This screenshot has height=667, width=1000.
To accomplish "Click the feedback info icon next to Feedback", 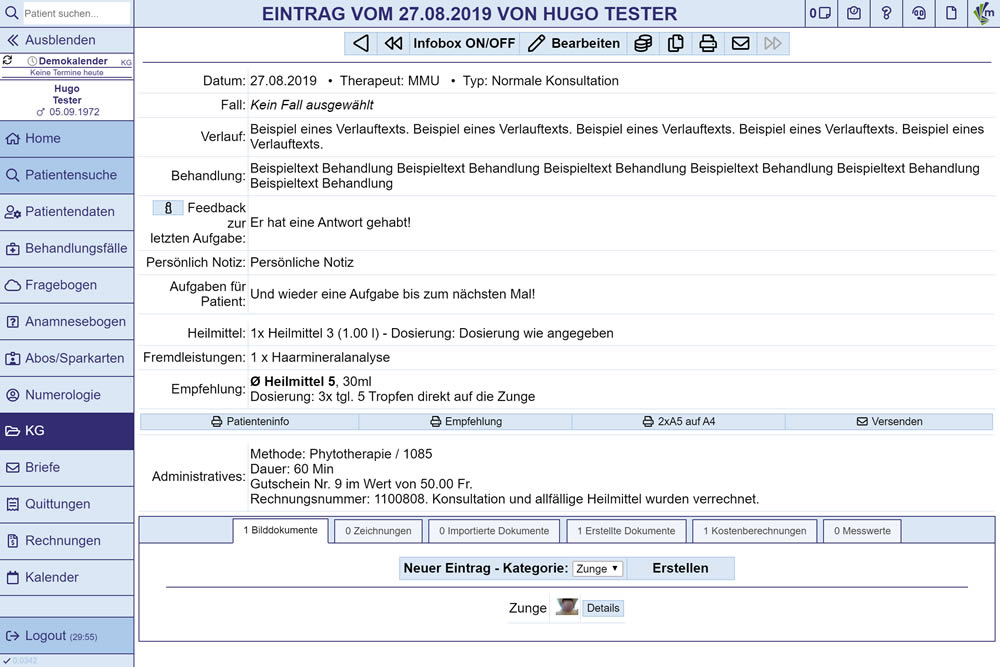I will coord(168,208).
